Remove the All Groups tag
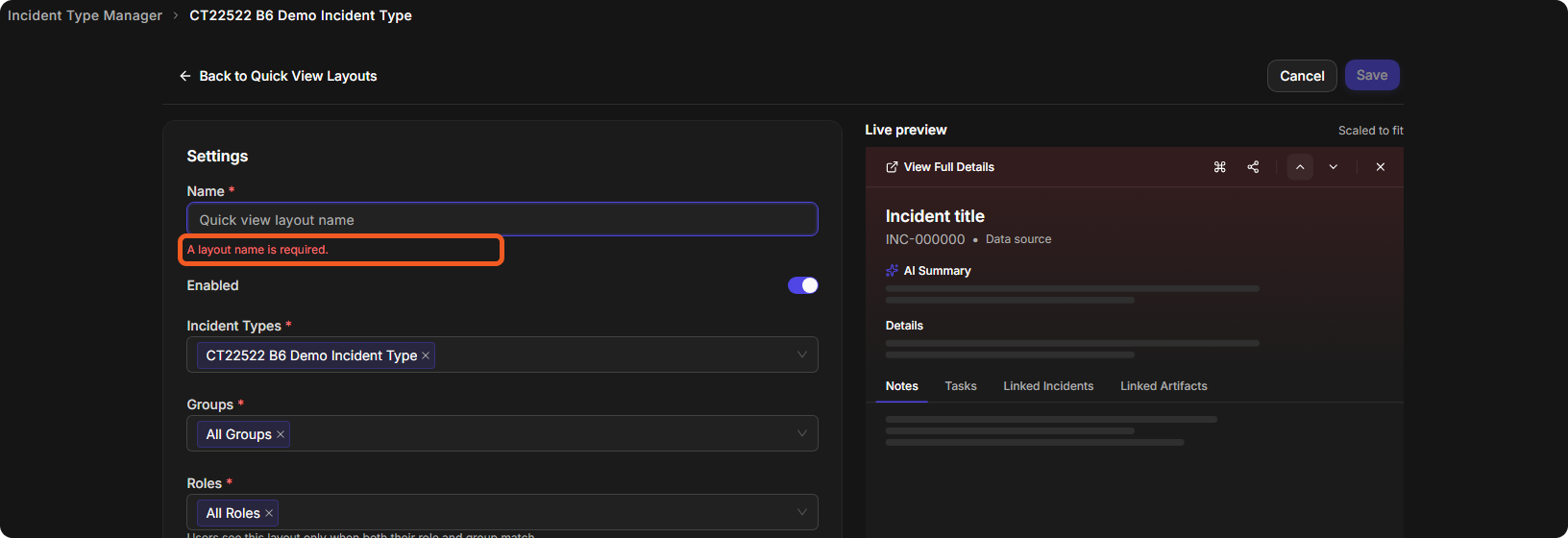This screenshot has height=538, width=1568. 281,434
